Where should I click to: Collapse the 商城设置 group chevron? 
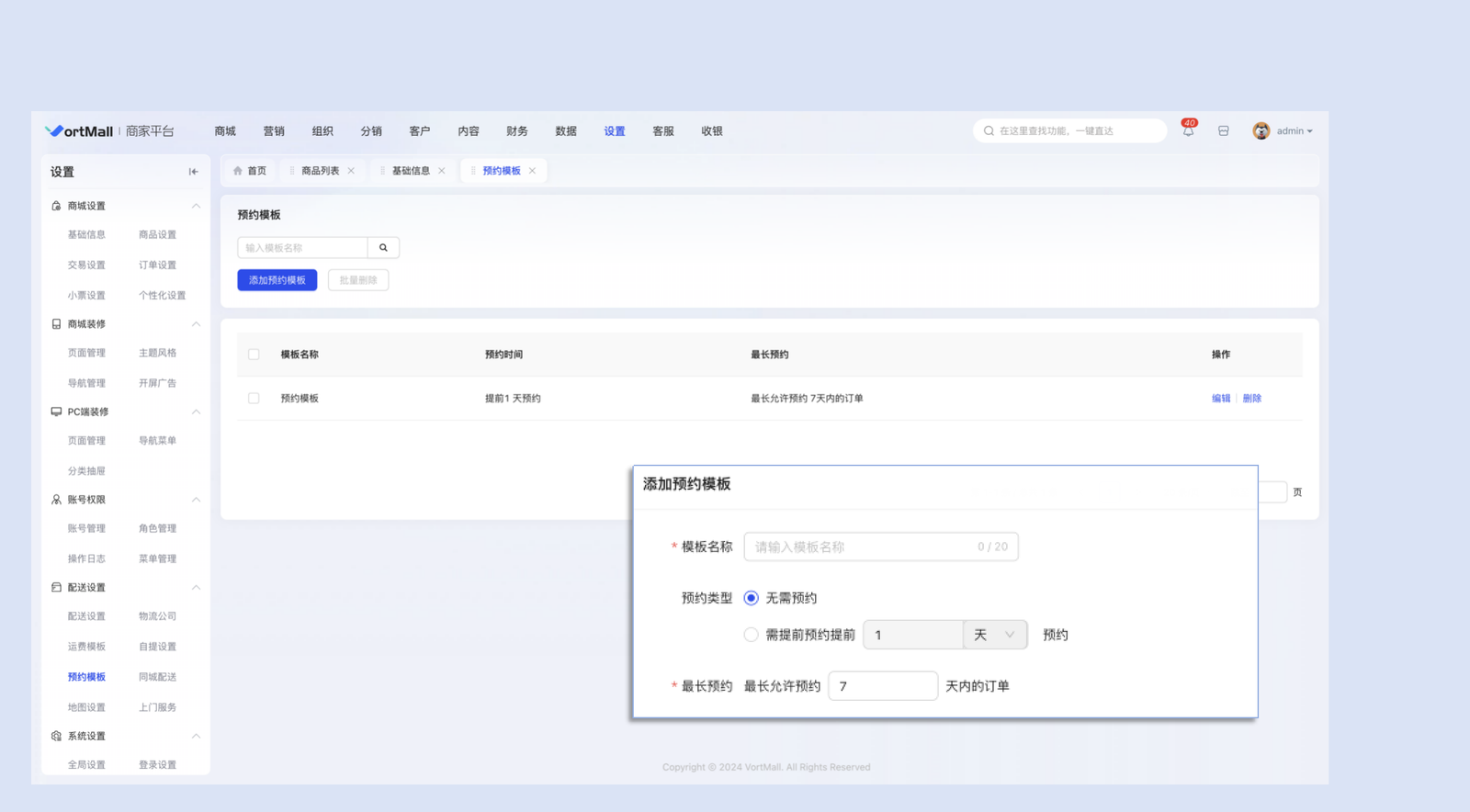click(196, 206)
